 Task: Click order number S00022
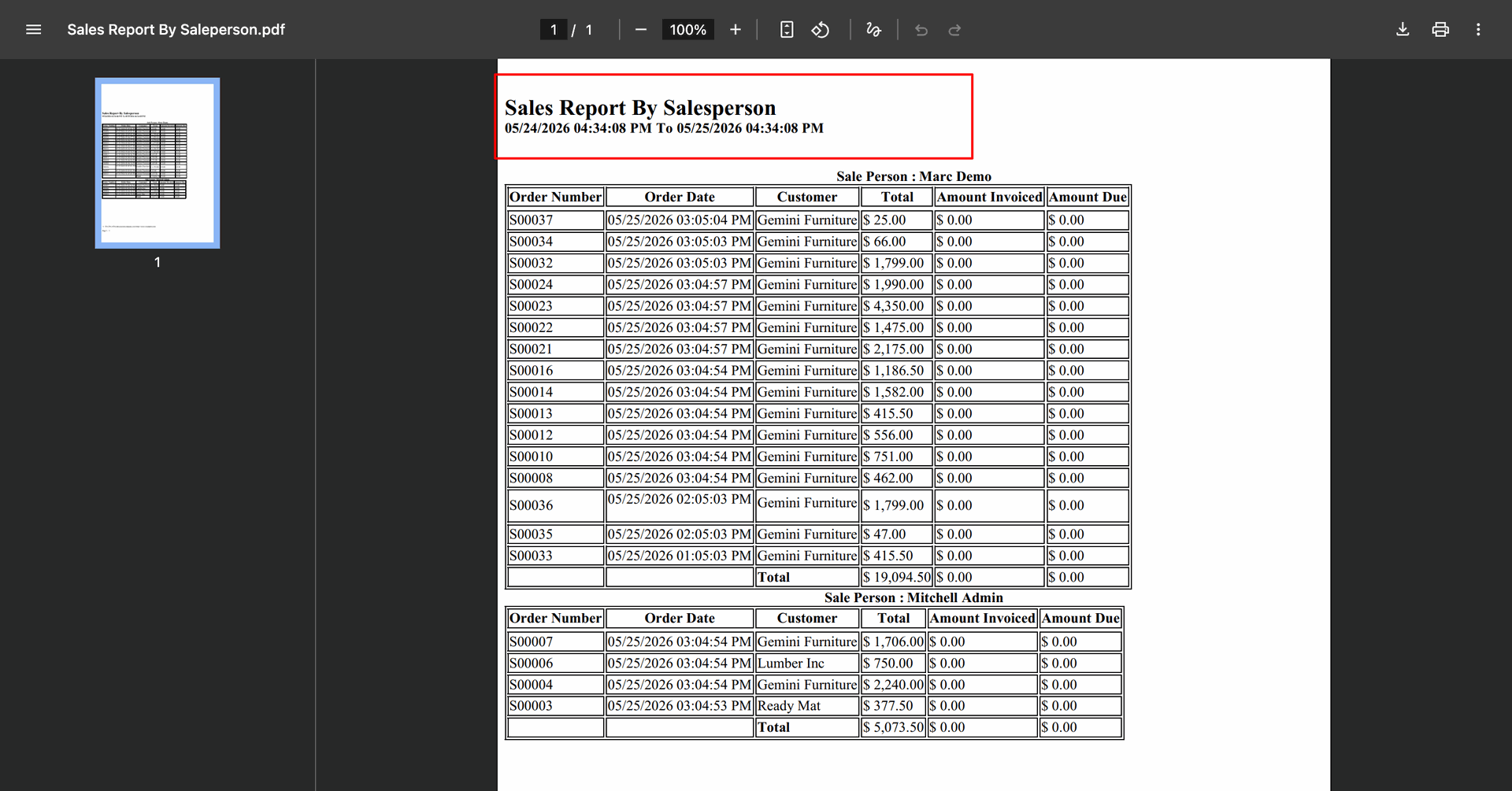532,327
